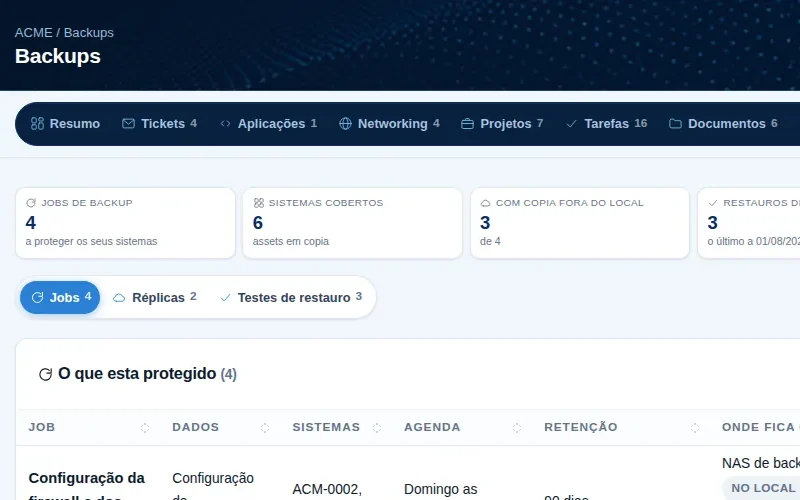Click the Projetos briefcase icon
The width and height of the screenshot is (800, 500).
point(467,123)
